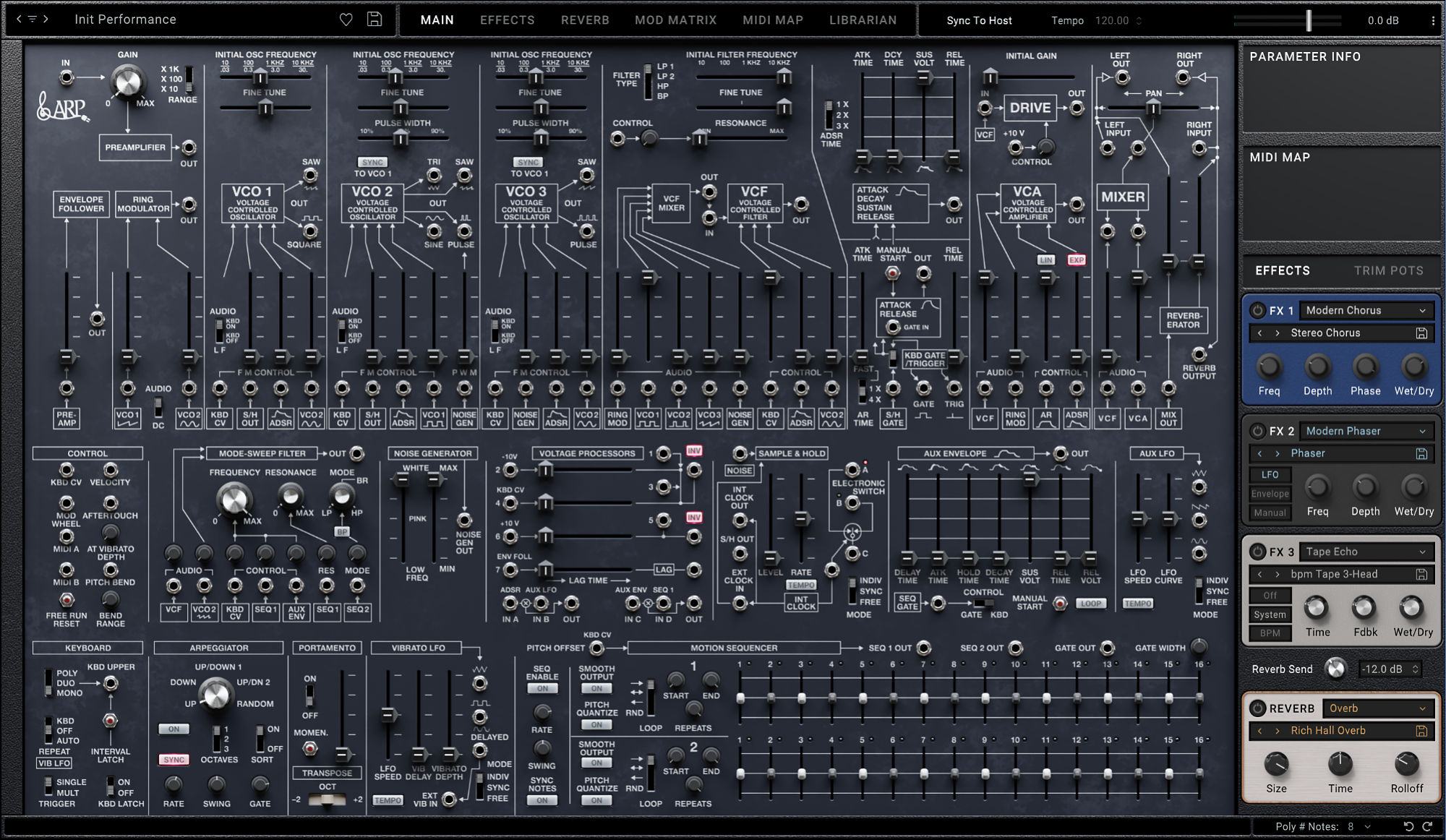Click the favorite heart icon
Image resolution: width=1446 pixels, height=840 pixels.
pyautogui.click(x=346, y=20)
